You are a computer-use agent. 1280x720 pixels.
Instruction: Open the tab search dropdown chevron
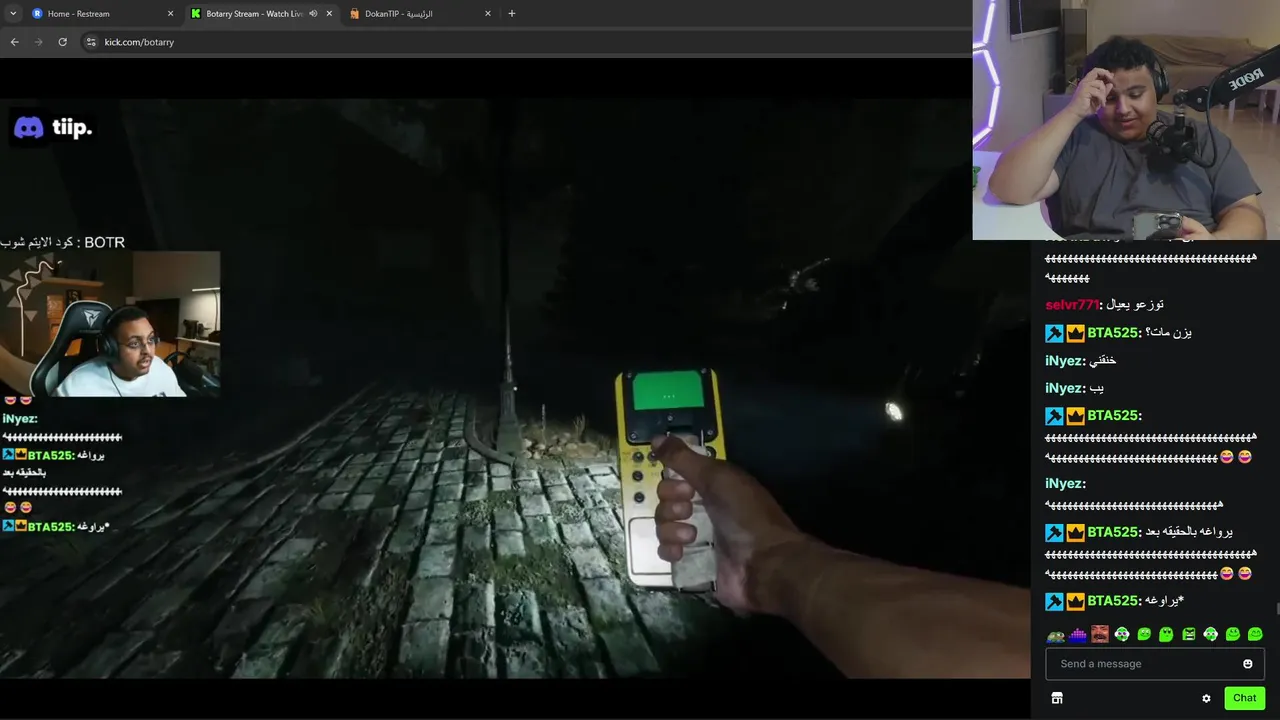(x=13, y=13)
